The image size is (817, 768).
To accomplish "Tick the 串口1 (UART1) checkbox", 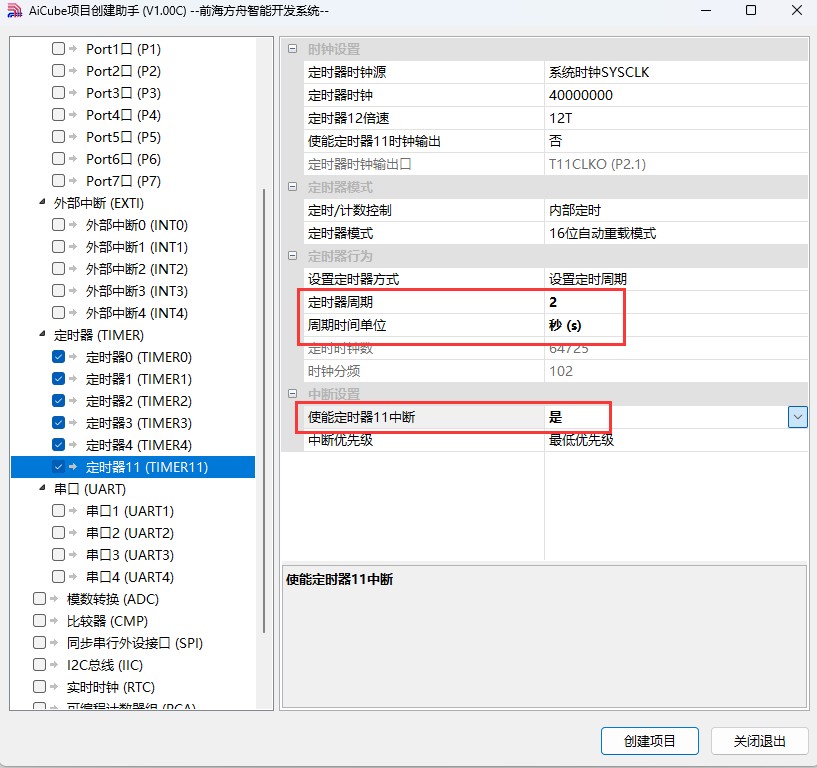I will point(58,511).
